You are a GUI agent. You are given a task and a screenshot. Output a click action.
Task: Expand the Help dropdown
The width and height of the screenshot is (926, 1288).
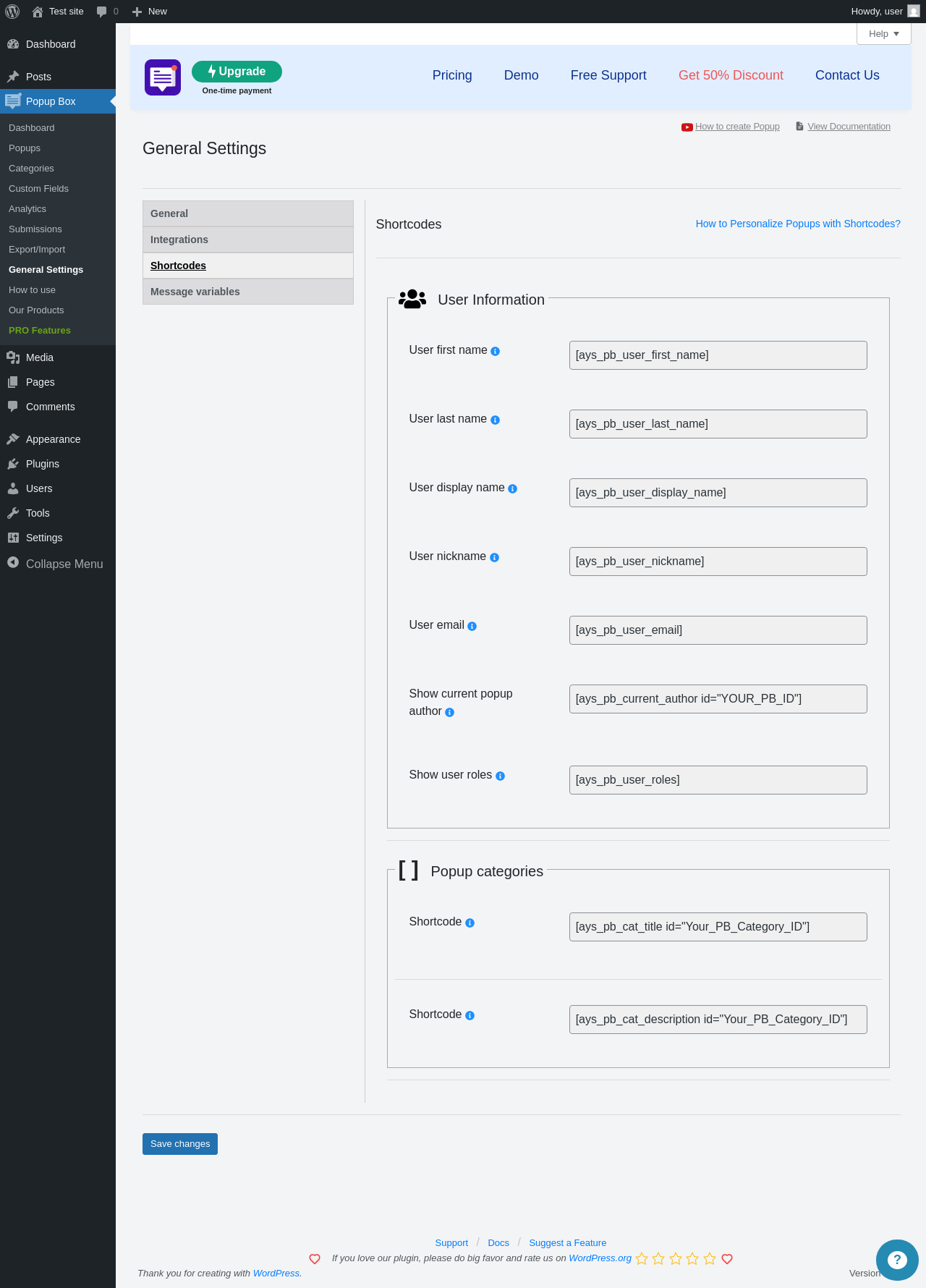[x=883, y=34]
